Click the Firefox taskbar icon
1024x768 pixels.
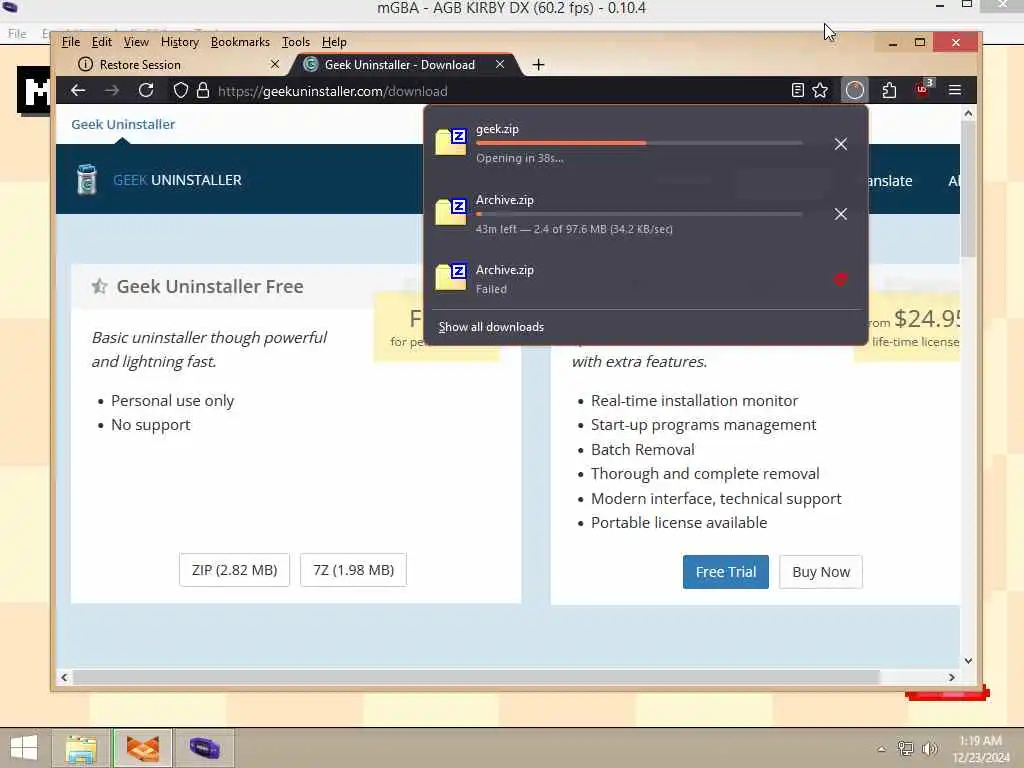coord(142,748)
